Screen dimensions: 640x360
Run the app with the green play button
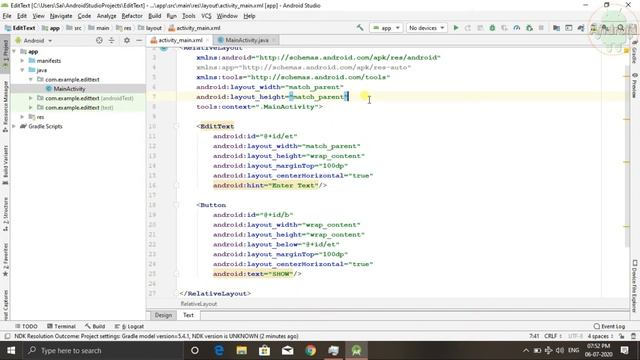coord(456,28)
